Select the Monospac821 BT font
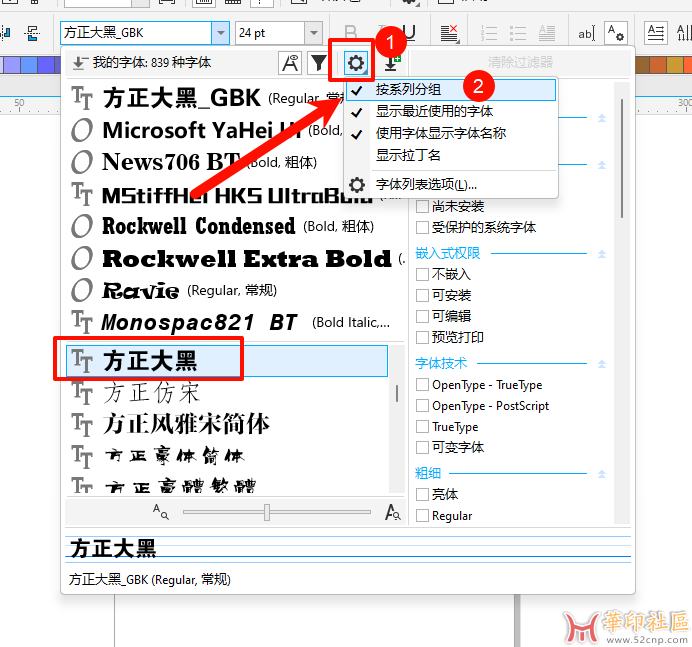Viewport: 692px width, 647px height. 235,323
